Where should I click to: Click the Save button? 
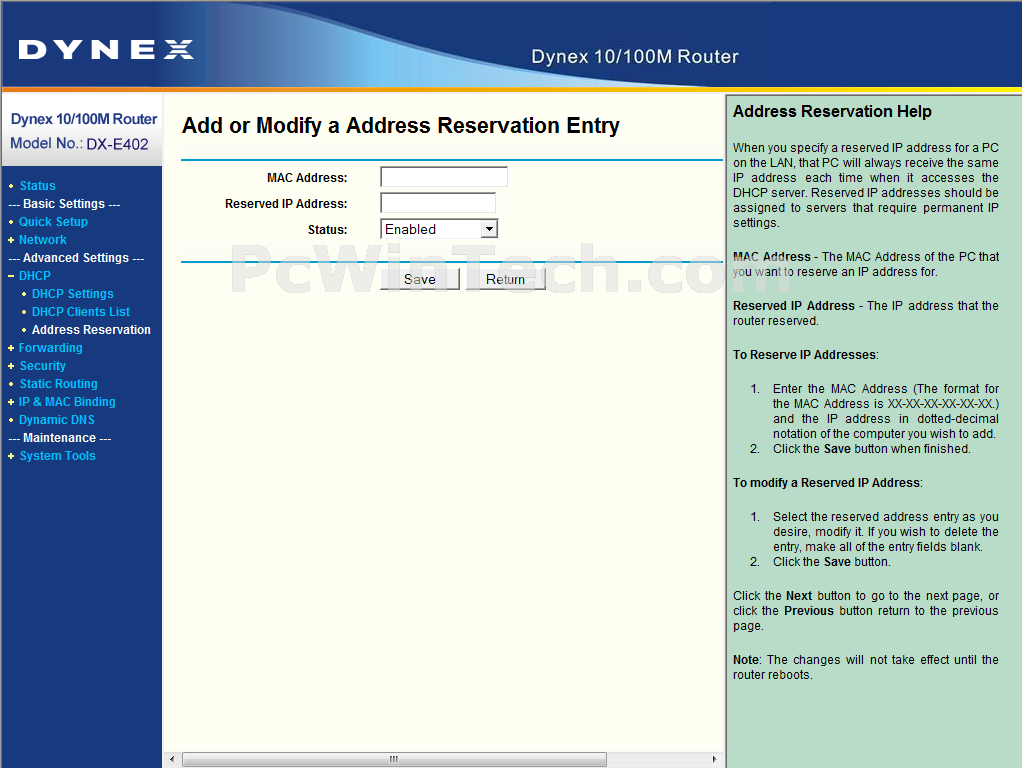tap(420, 279)
